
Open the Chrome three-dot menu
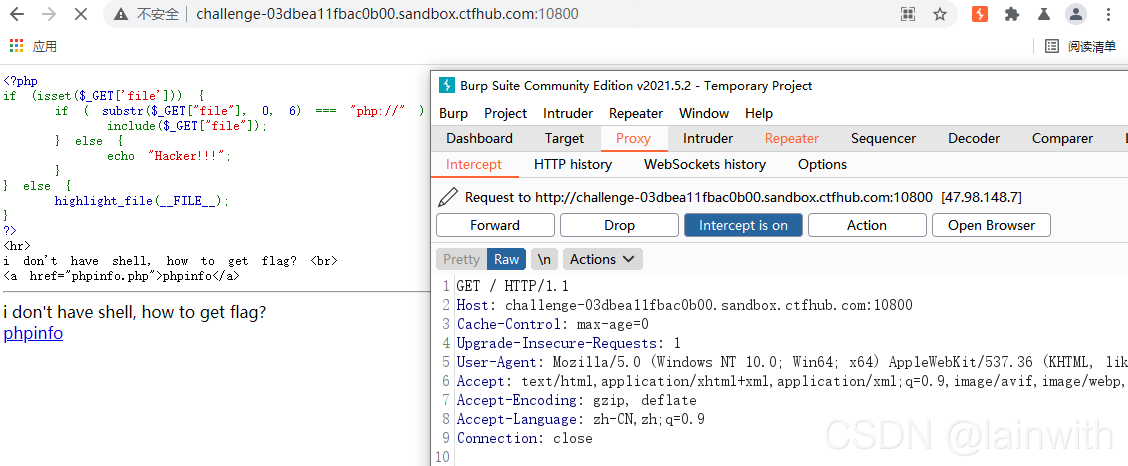pos(1107,14)
